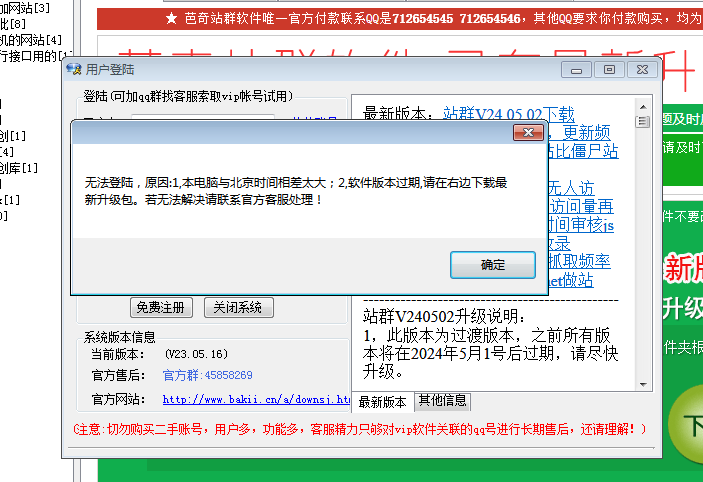Close the 用户登陆 window
Image resolution: width=703 pixels, height=482 pixels.
(x=642, y=69)
